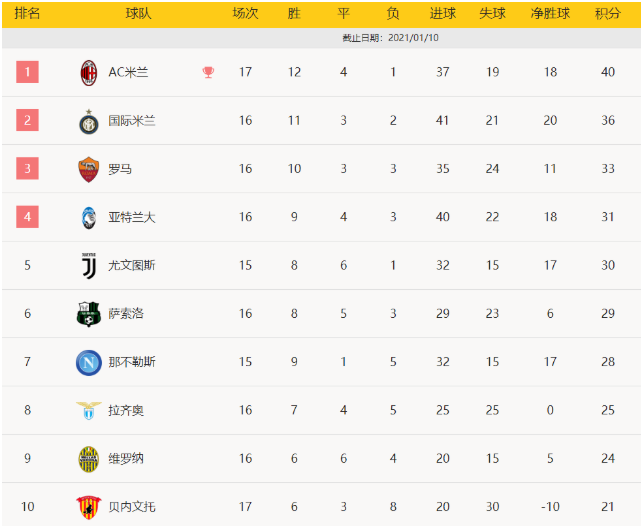641x526 pixels.
Task: Open the 那不勒斯 team name link
Action: [132, 362]
